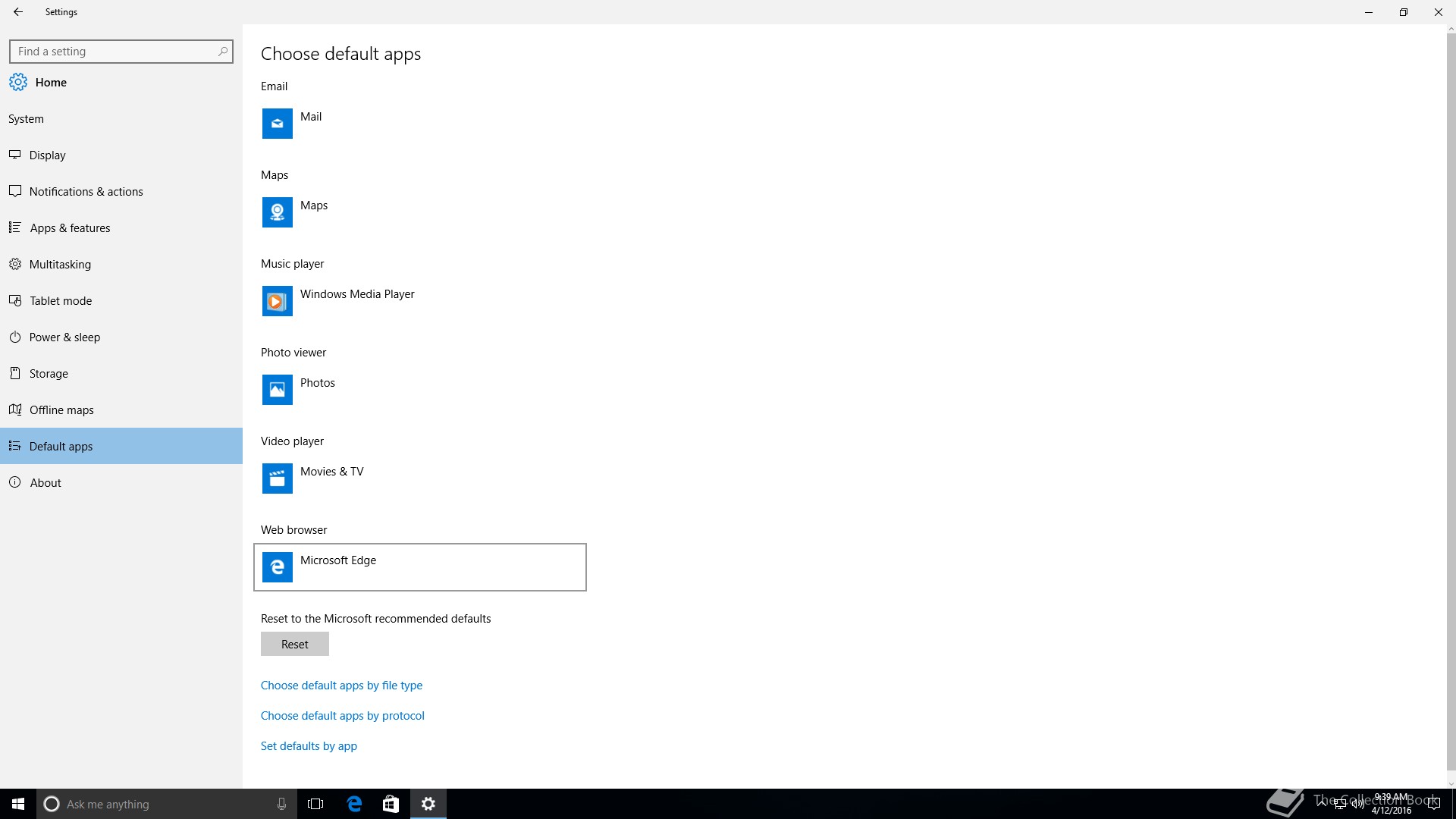The image size is (1456, 819).
Task: Open Power & sleep settings
Action: point(121,337)
